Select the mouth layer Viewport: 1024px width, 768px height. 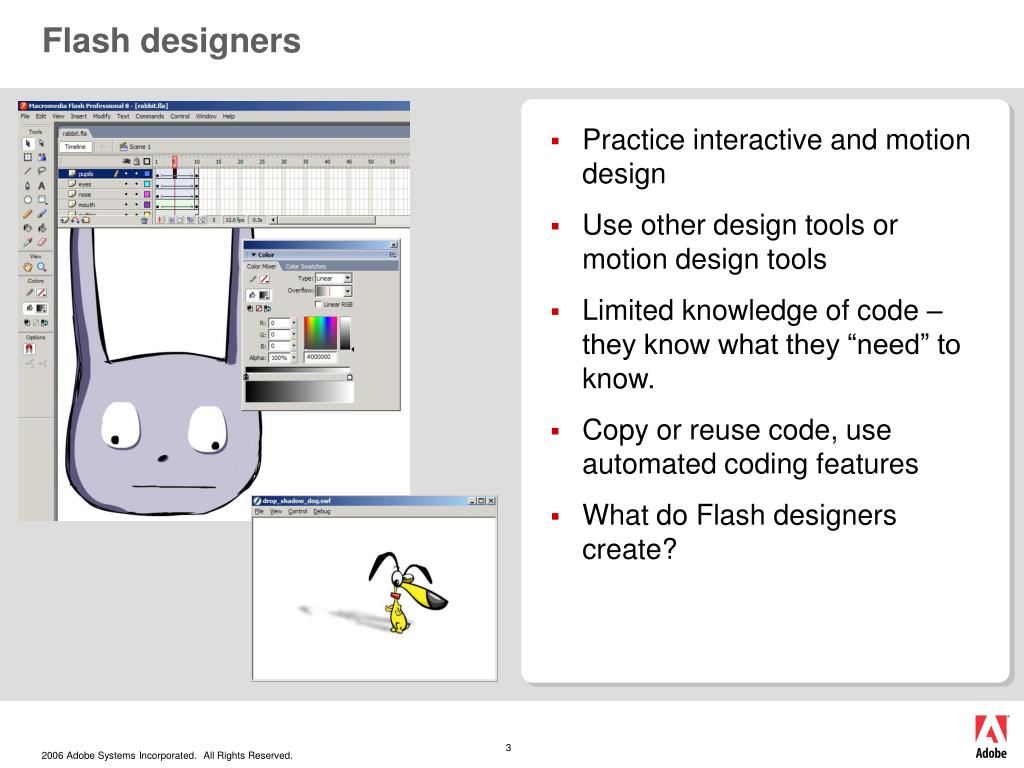tap(86, 204)
